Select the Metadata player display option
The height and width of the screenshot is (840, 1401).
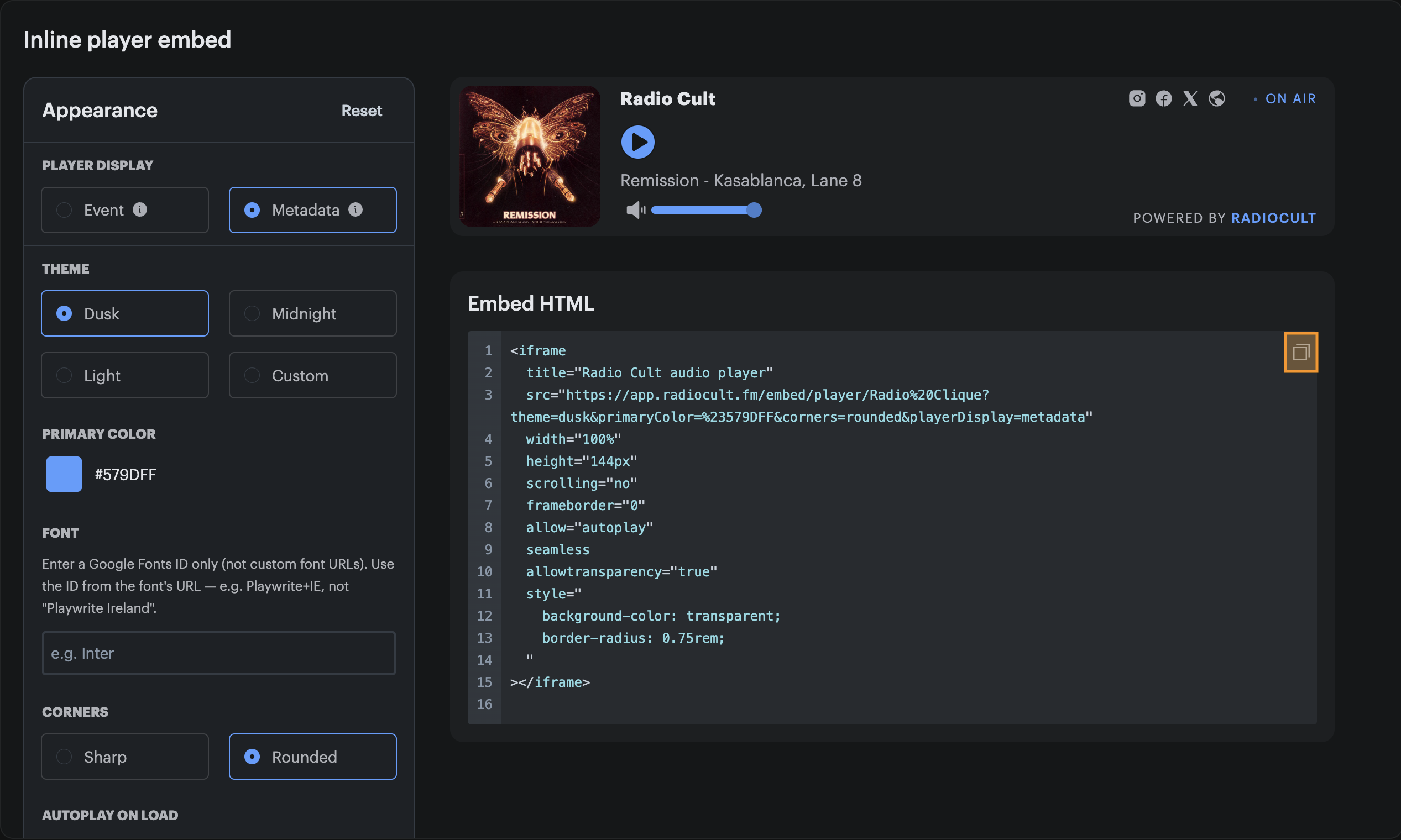(x=312, y=210)
